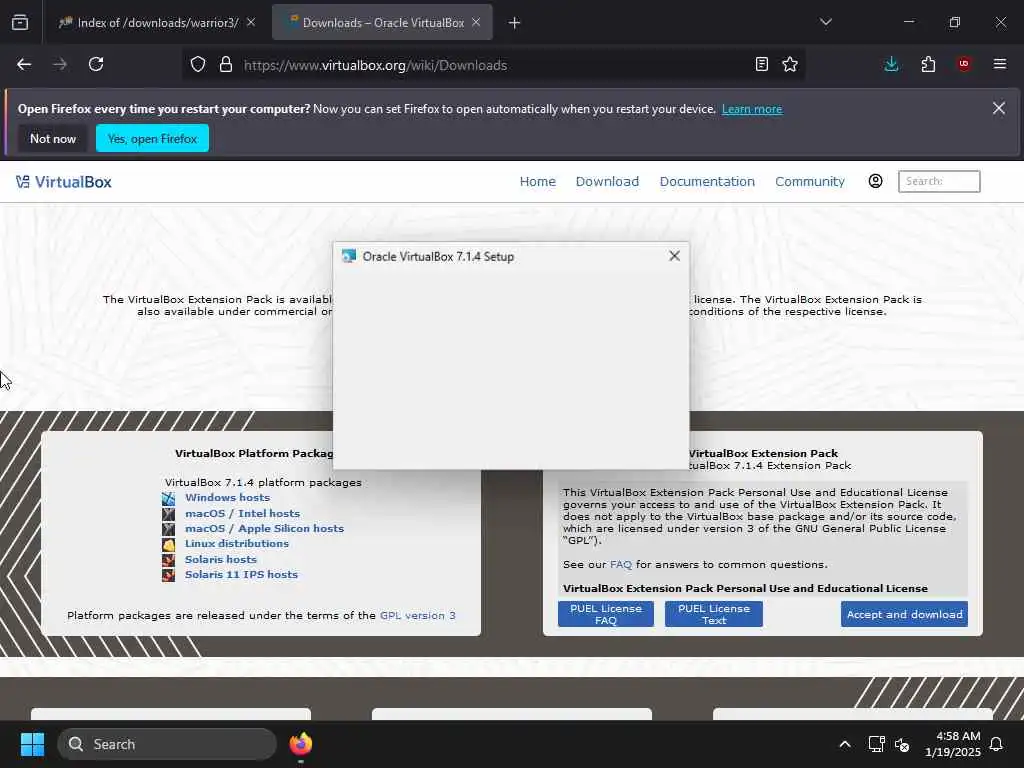Open the notifications bell icon

pyautogui.click(x=997, y=744)
